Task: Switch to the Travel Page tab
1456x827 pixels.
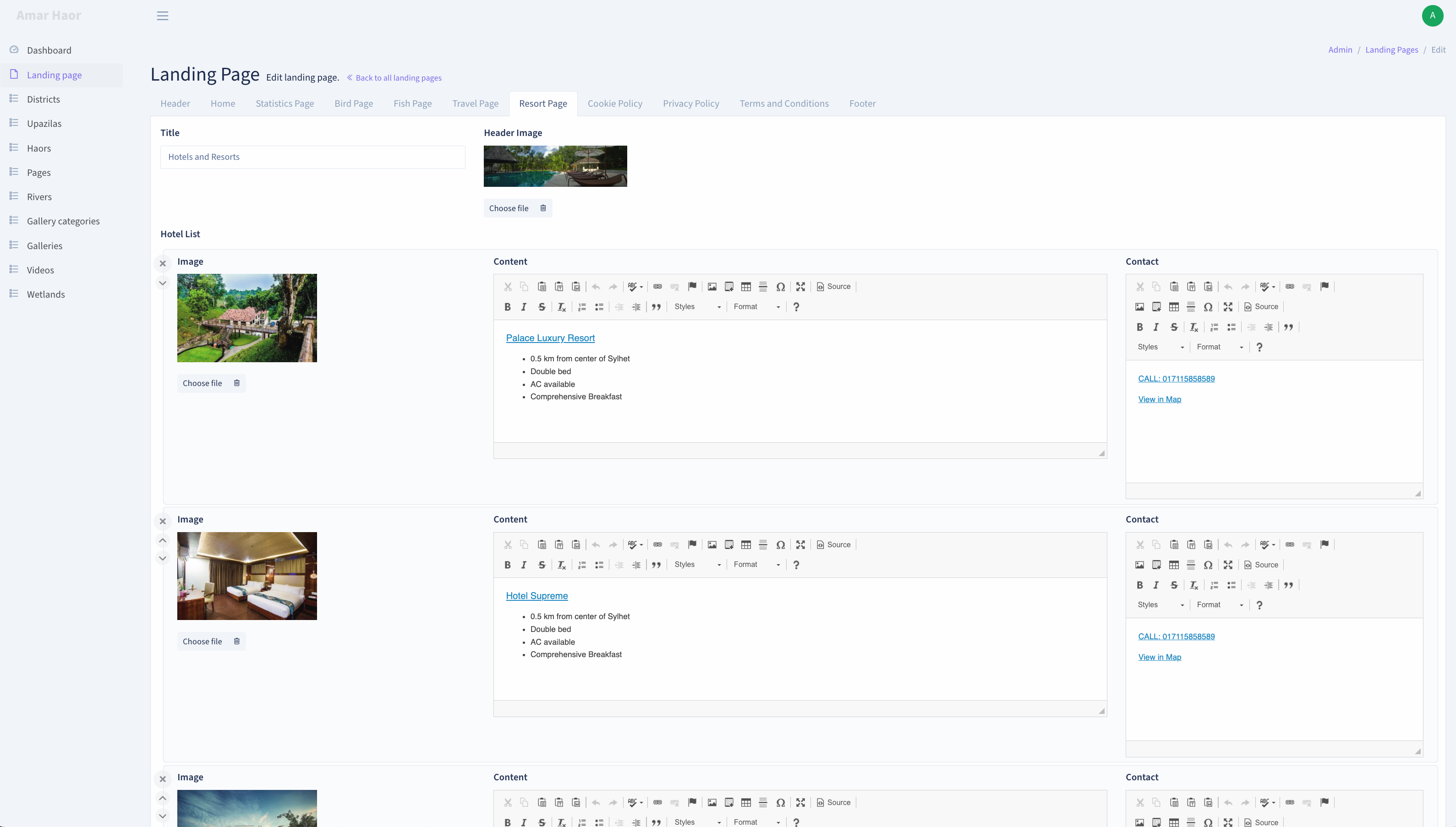Action: (475, 103)
